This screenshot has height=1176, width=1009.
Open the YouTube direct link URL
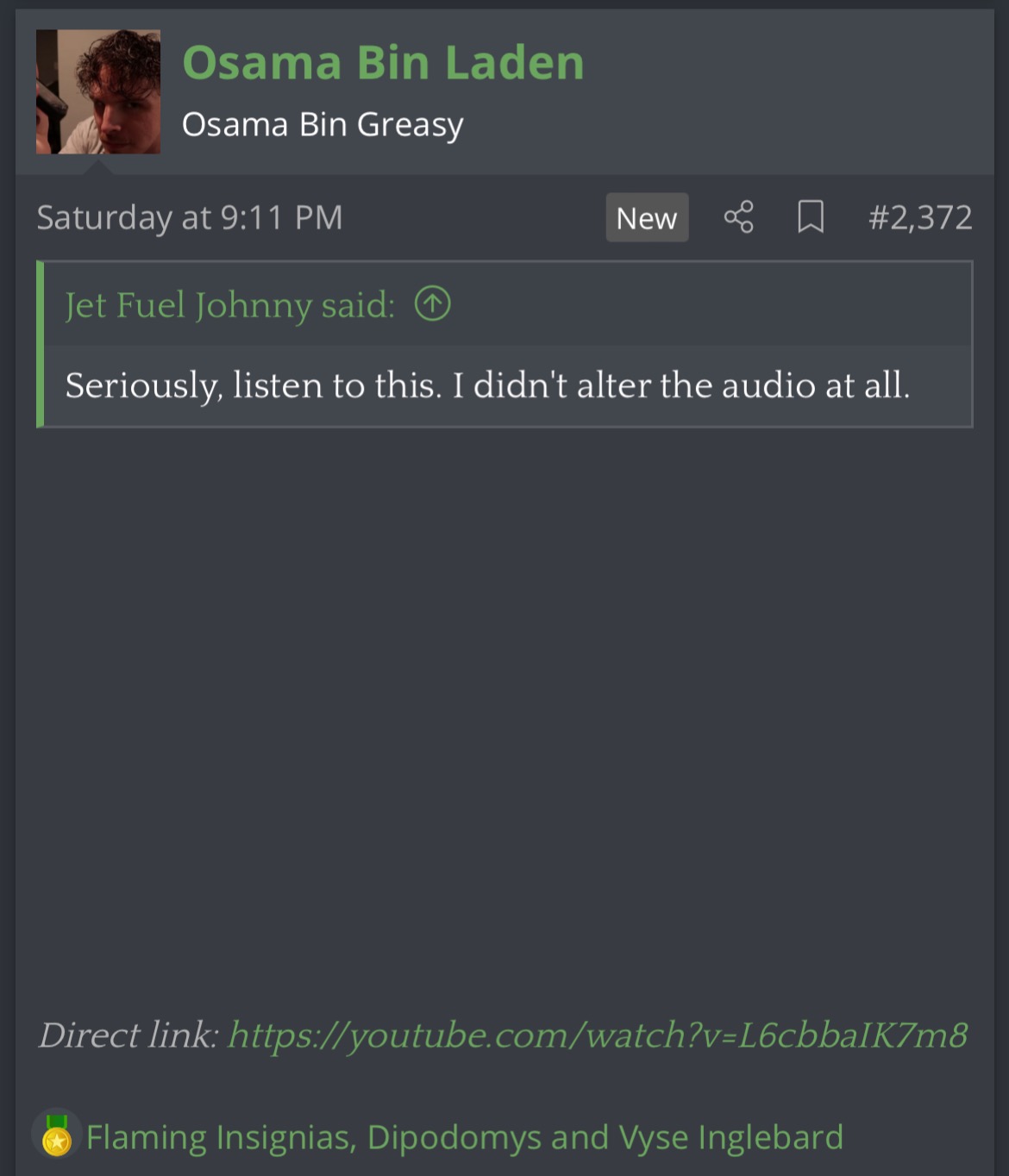click(x=597, y=1035)
